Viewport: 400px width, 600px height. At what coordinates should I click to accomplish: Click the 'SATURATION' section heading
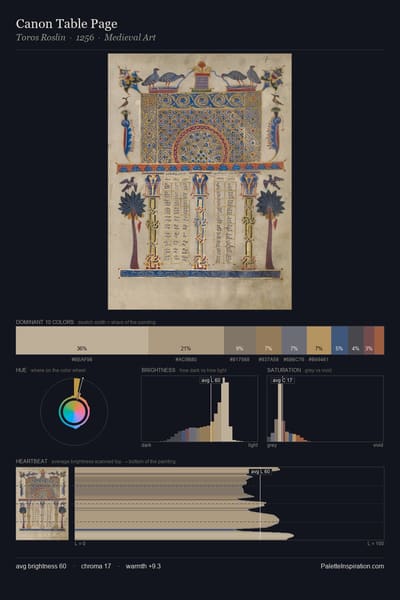click(284, 370)
